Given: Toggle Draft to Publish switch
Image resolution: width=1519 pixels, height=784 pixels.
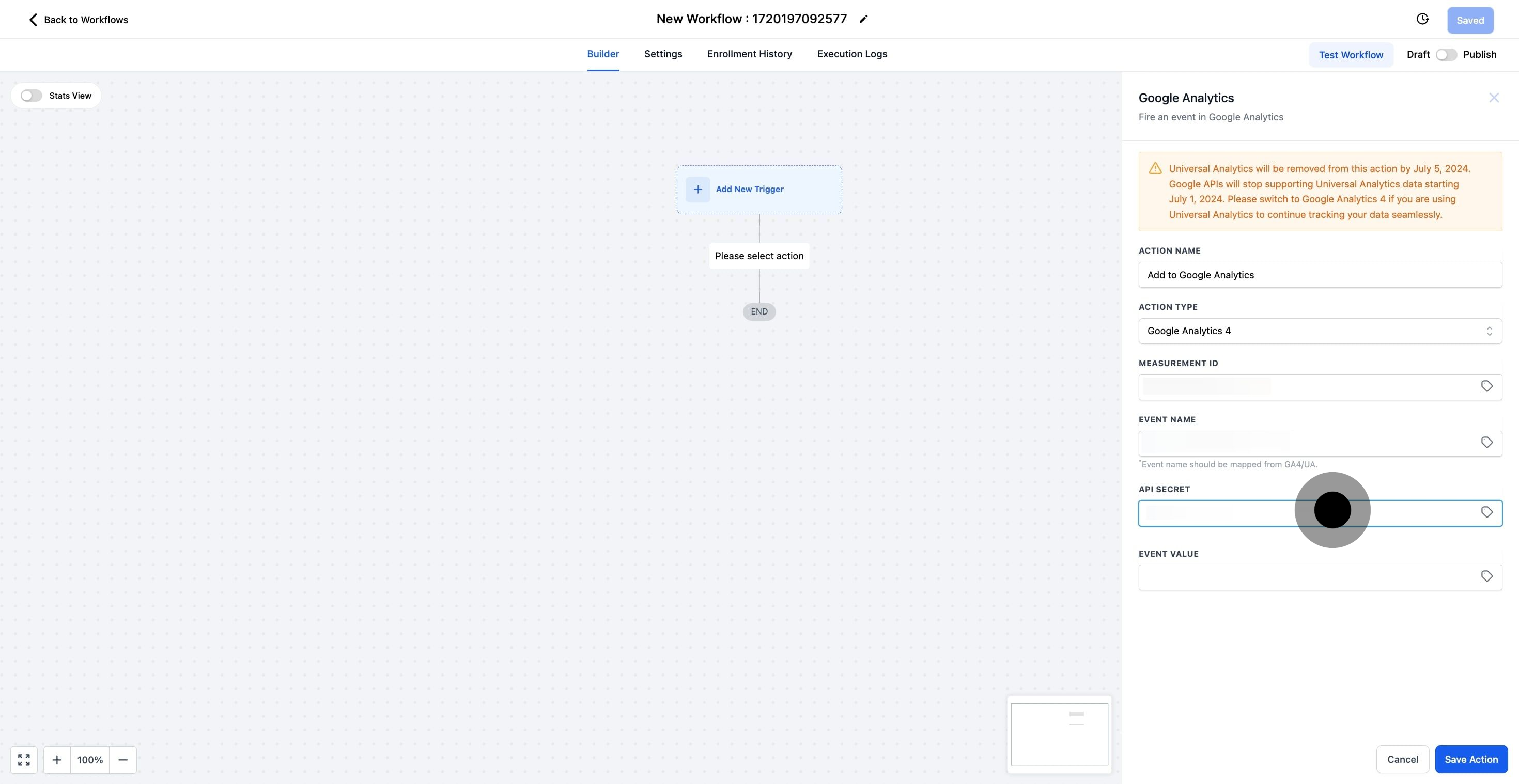Looking at the screenshot, I should [1446, 54].
